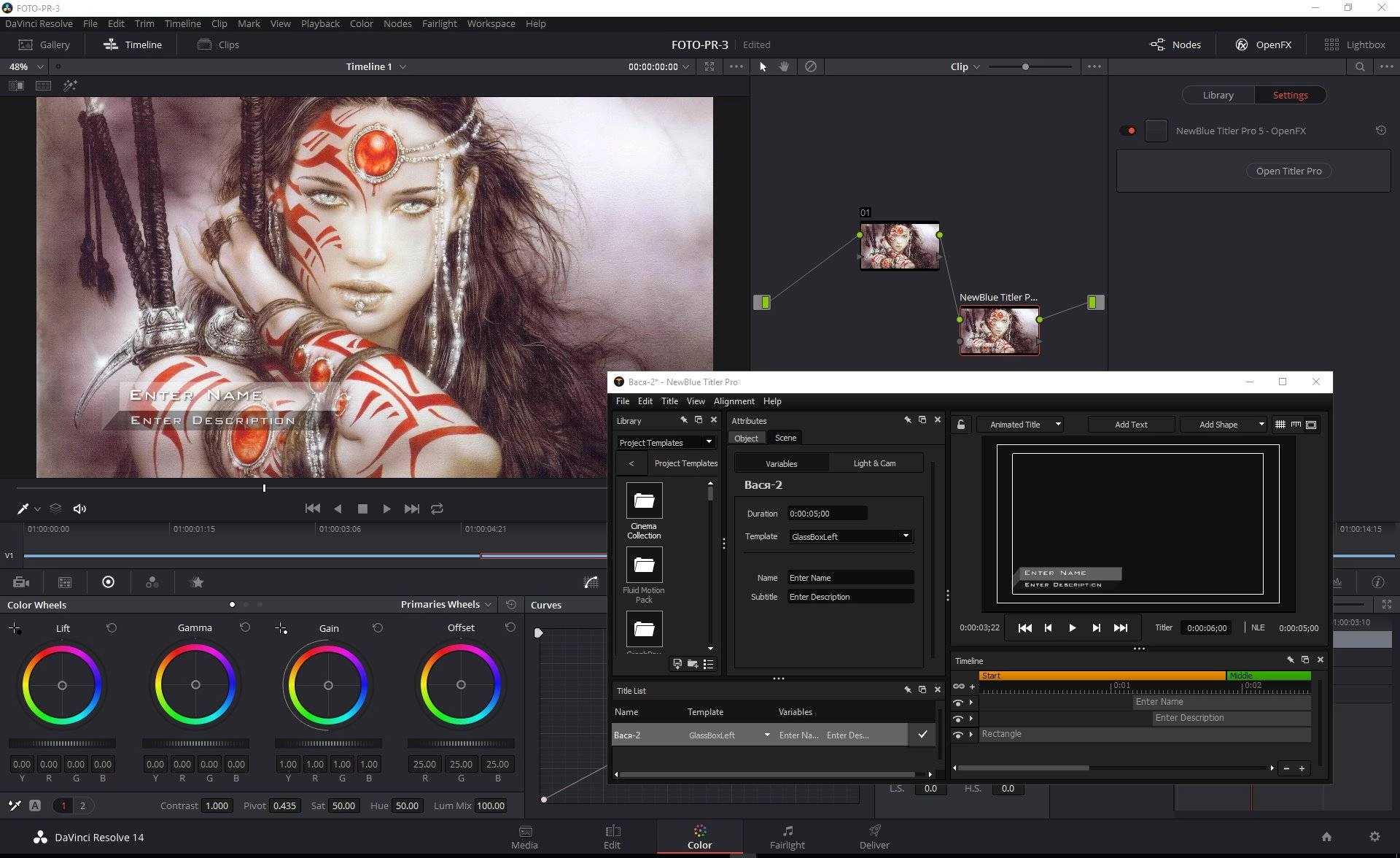Open the RGB Mixer palette
The width and height of the screenshot is (1400, 858).
[x=152, y=582]
